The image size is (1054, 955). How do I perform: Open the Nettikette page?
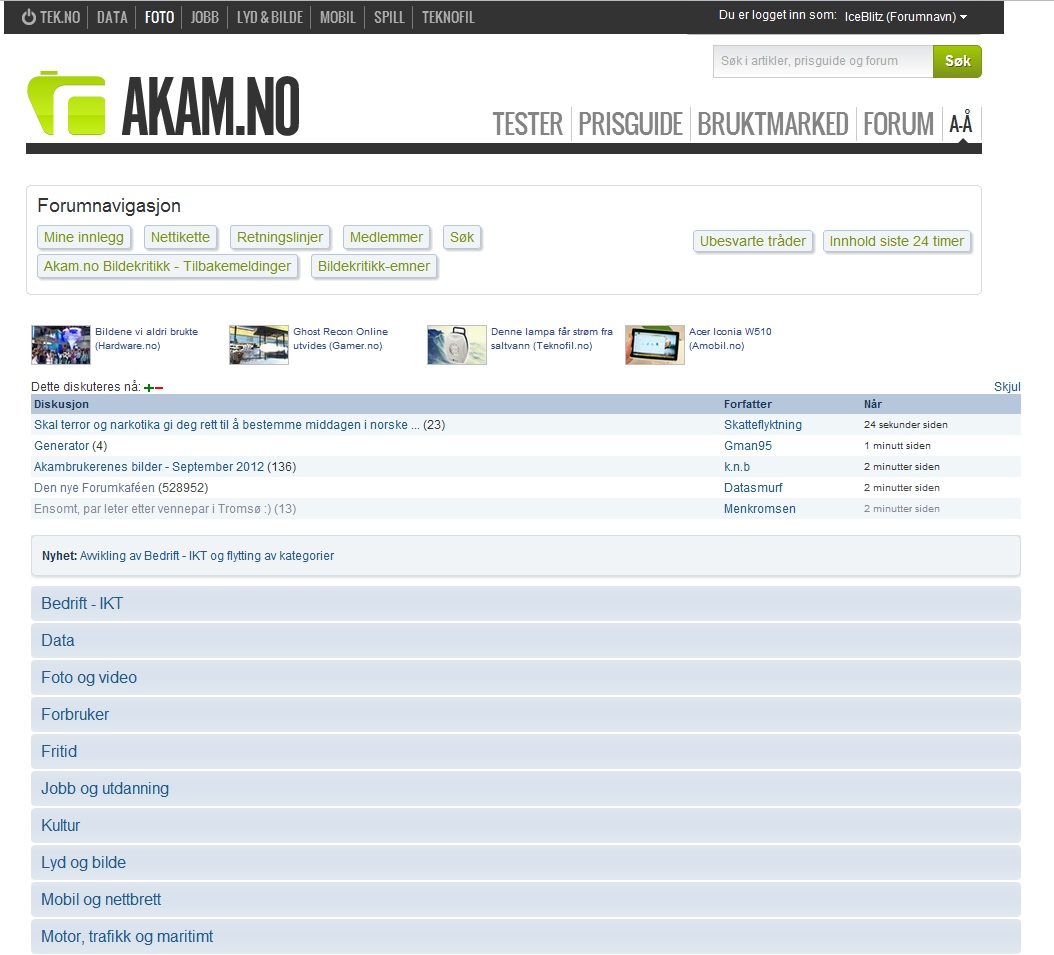tap(180, 237)
